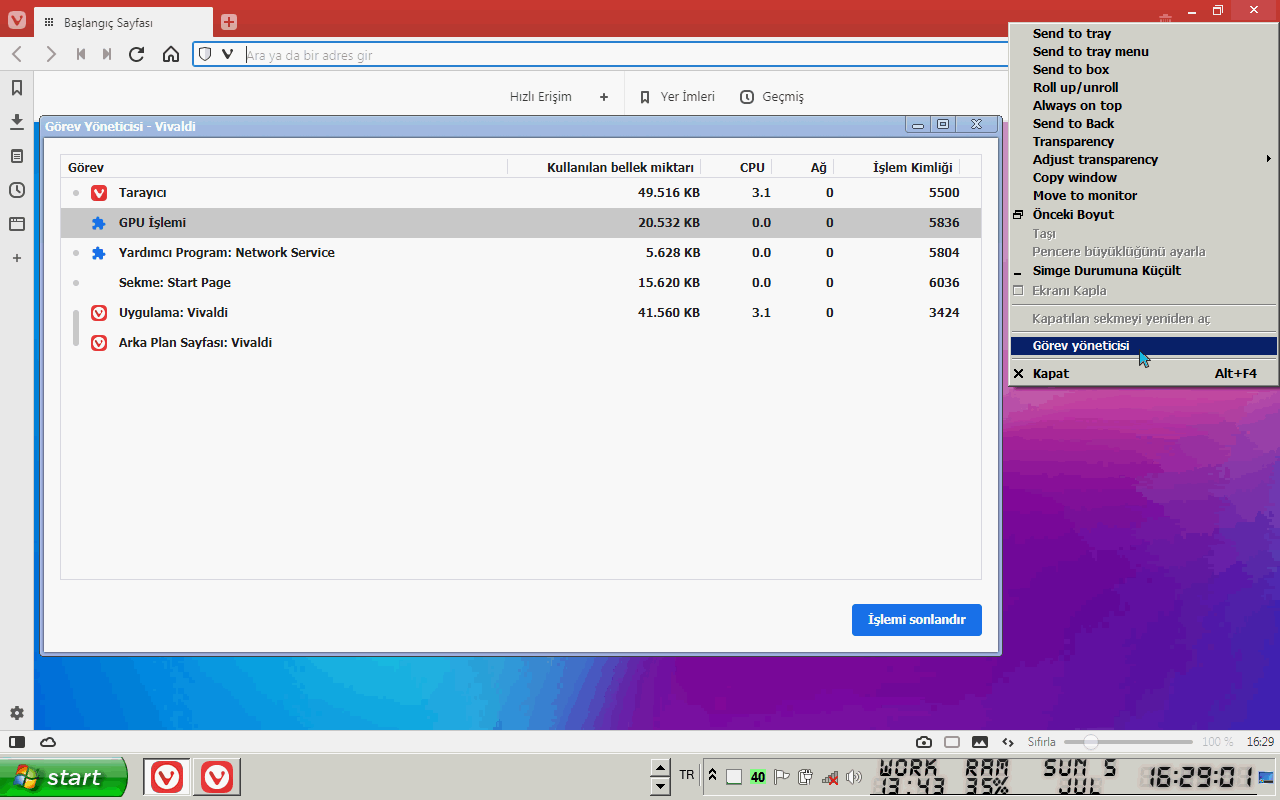Choose Send to box menu entry
Viewport: 1280px width, 800px height.
[1143, 70]
